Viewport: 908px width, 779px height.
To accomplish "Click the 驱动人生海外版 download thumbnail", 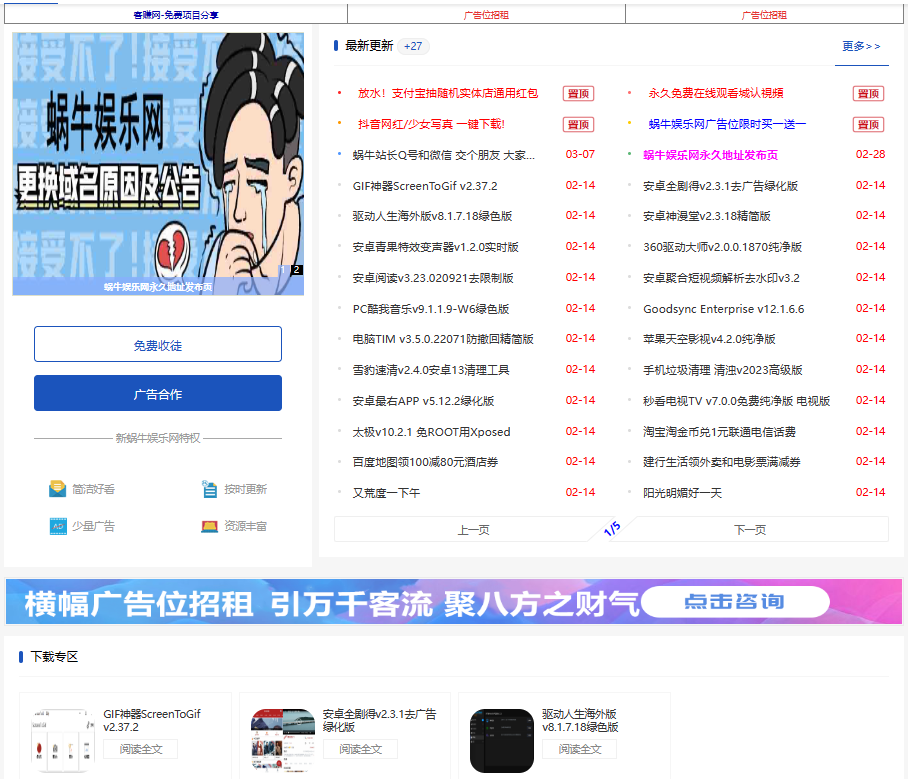I will tap(501, 741).
